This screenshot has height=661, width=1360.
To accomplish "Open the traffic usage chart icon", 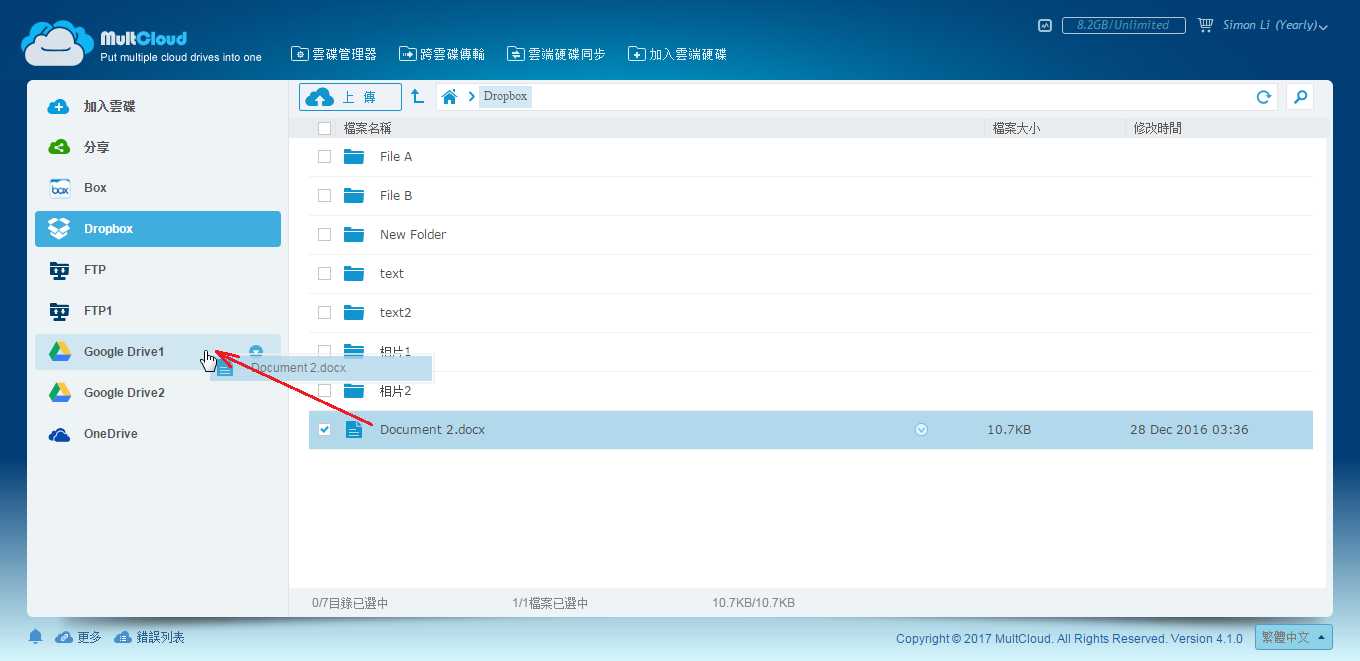I will tap(1045, 25).
